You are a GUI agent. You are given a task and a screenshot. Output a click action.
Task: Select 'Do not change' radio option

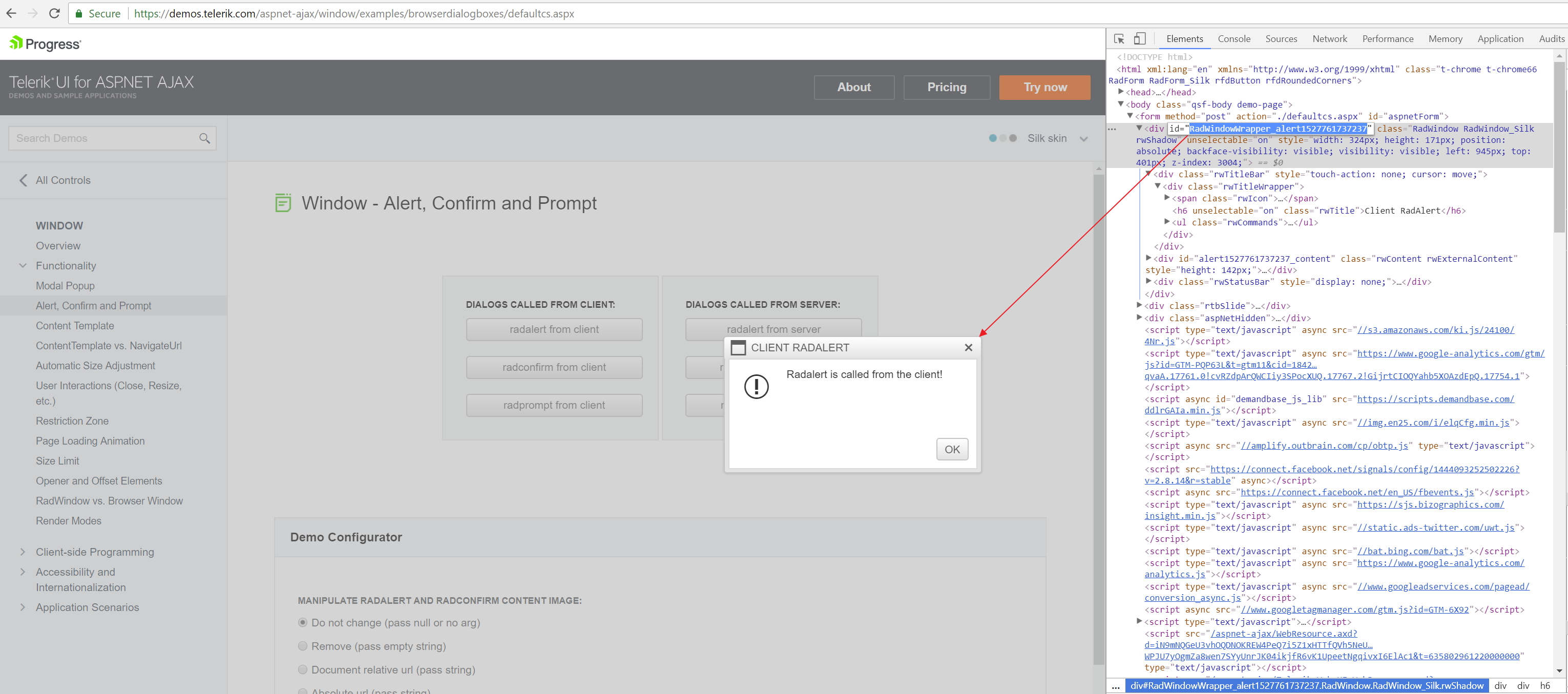click(303, 623)
